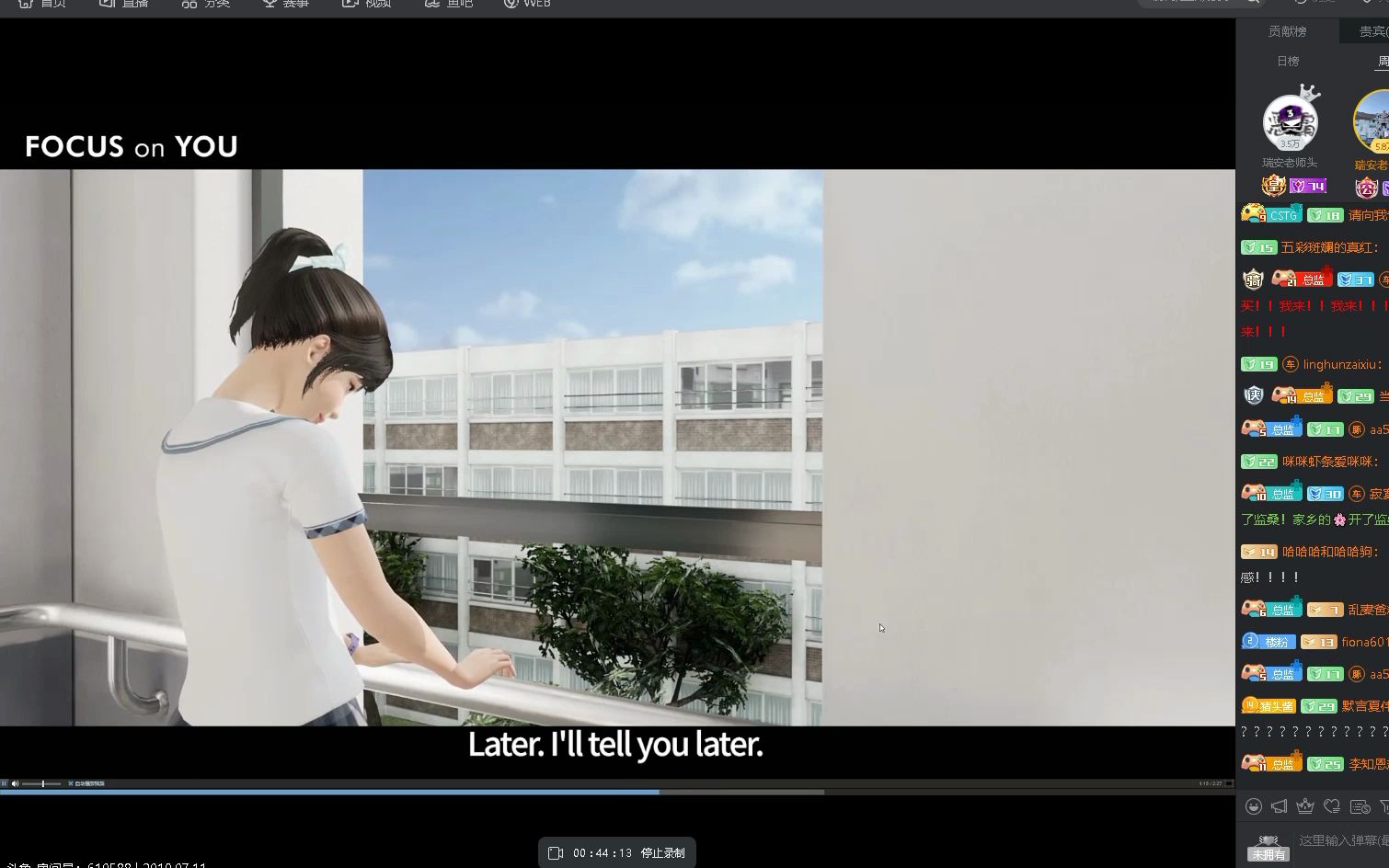Click the level 15 badge beside 五彩斑斓的真红
The image size is (1389, 868).
[1258, 247]
